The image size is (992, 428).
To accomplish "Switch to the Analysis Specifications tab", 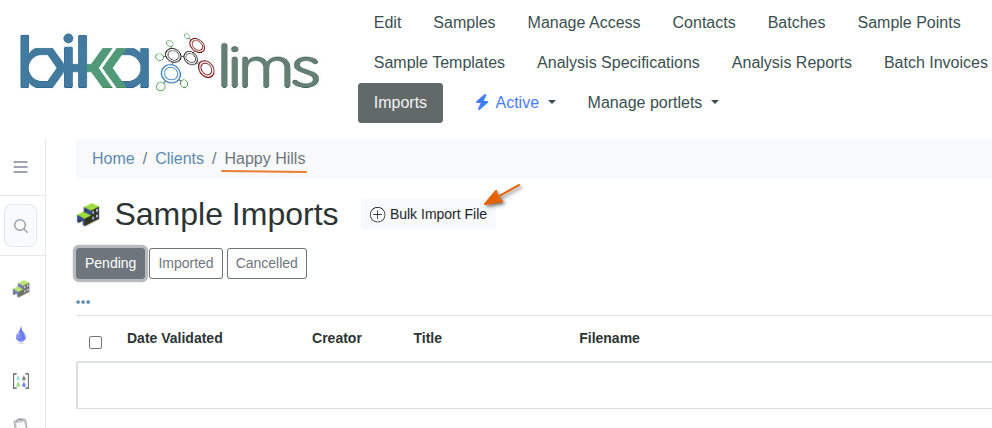I will (618, 62).
